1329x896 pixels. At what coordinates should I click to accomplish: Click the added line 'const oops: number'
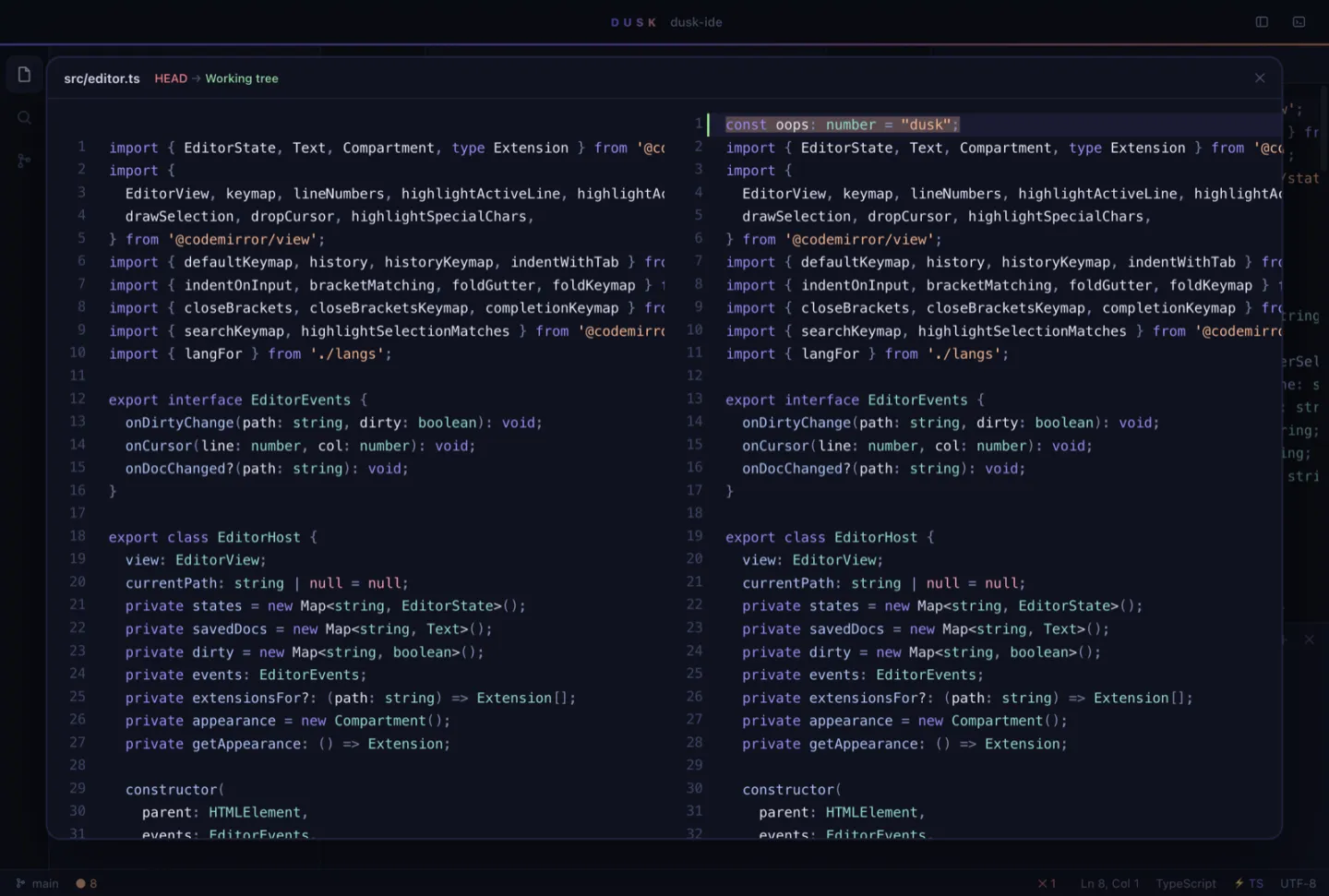coord(843,125)
